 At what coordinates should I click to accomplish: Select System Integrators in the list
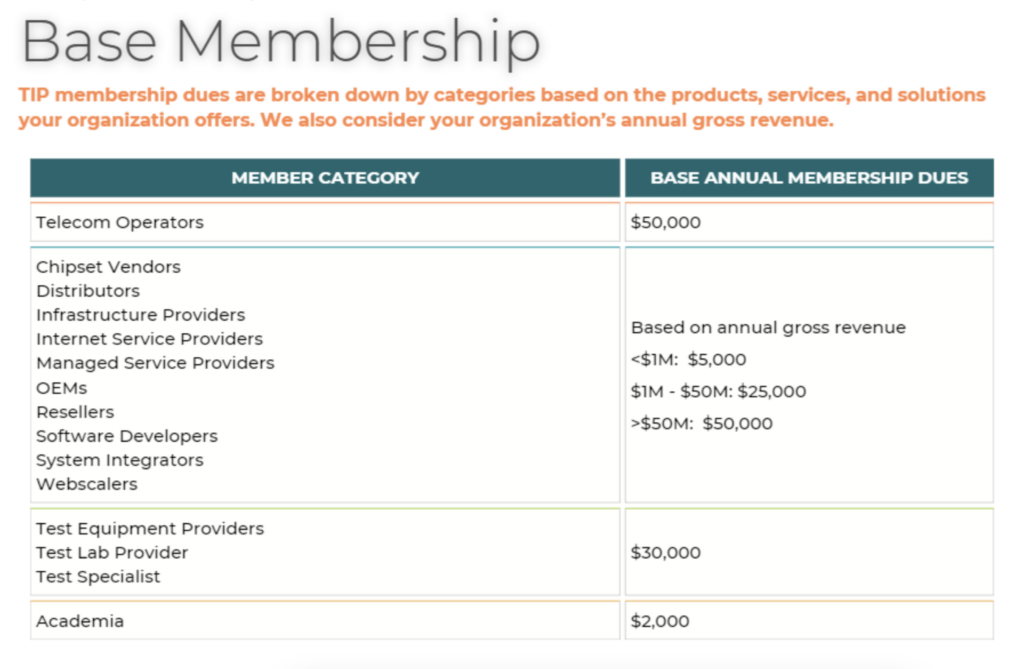tap(120, 460)
